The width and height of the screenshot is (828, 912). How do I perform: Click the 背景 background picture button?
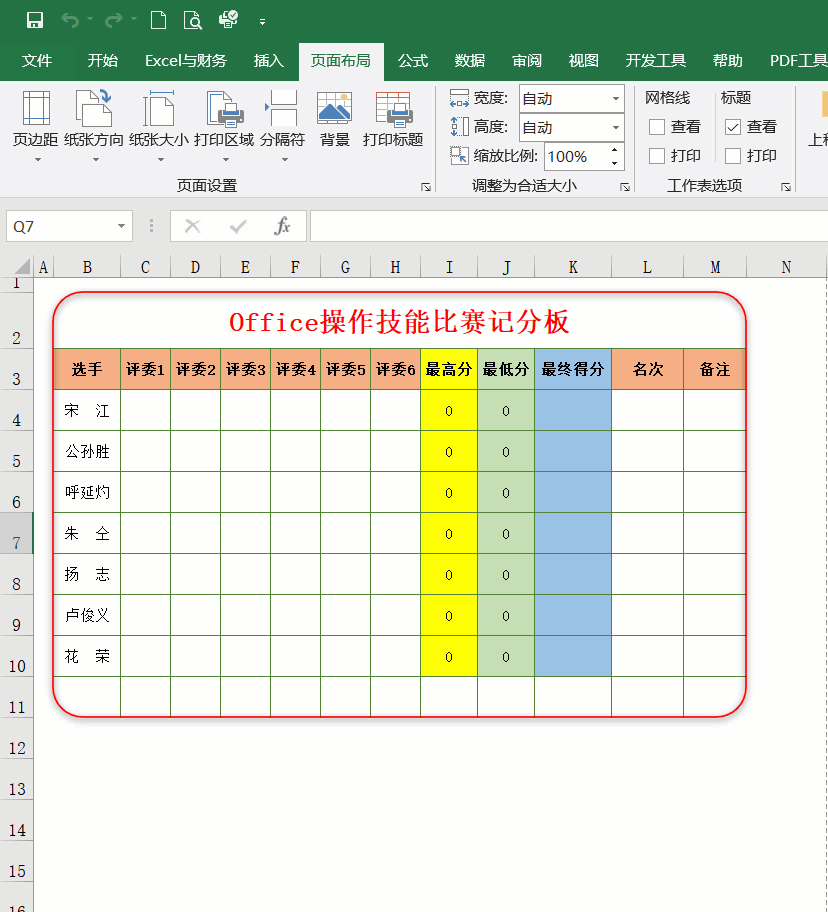[x=334, y=119]
